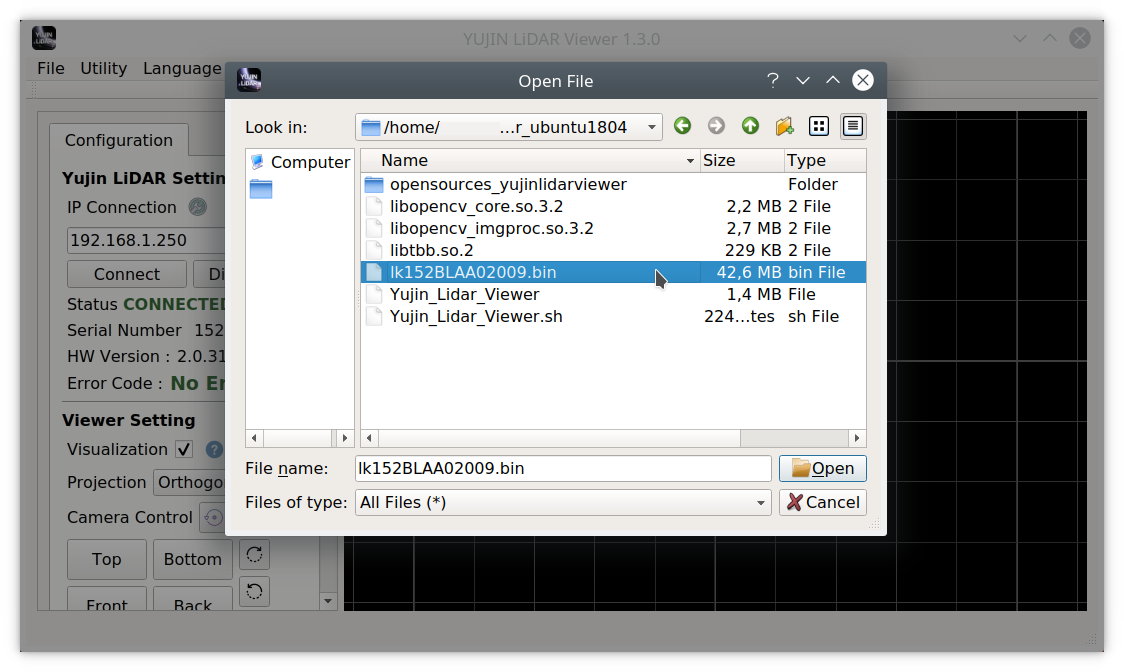Click the Cancel button
Screen dimensions: 1124x672
tap(822, 502)
